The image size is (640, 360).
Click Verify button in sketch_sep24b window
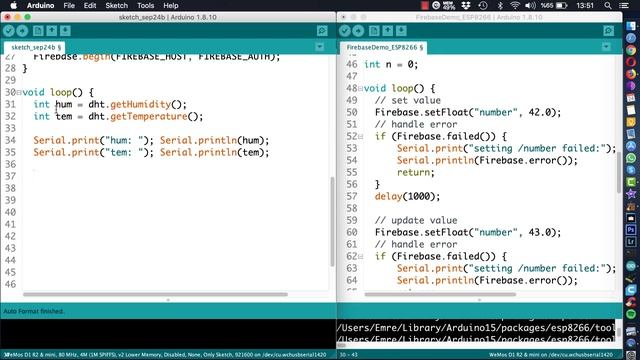9,31
